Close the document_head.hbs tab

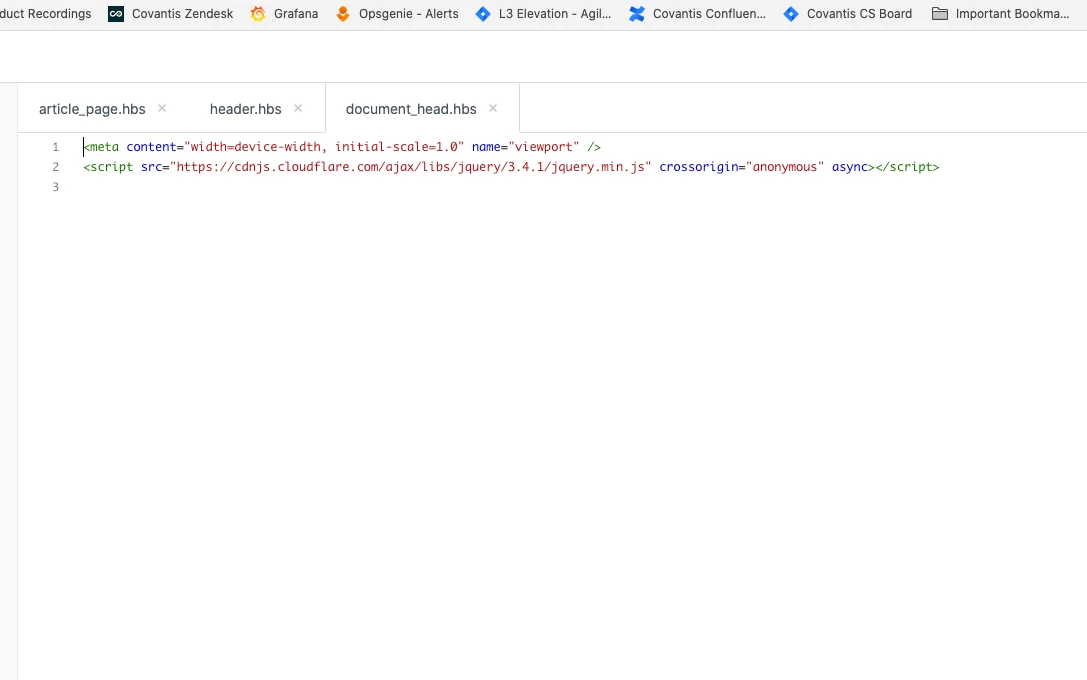[x=493, y=108]
